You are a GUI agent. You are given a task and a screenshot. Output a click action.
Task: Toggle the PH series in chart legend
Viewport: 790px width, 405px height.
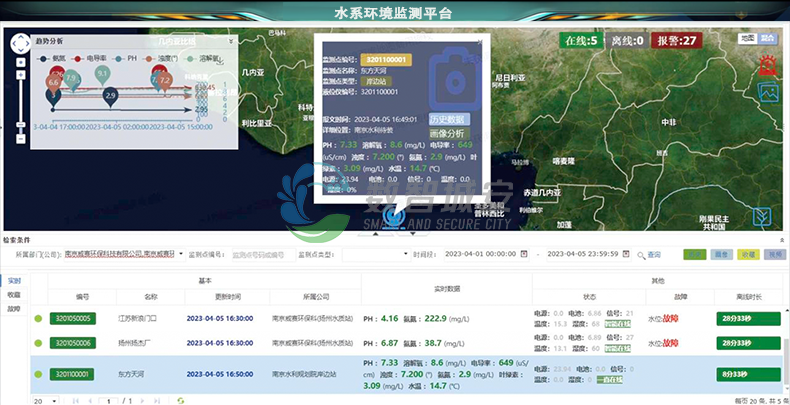point(126,58)
